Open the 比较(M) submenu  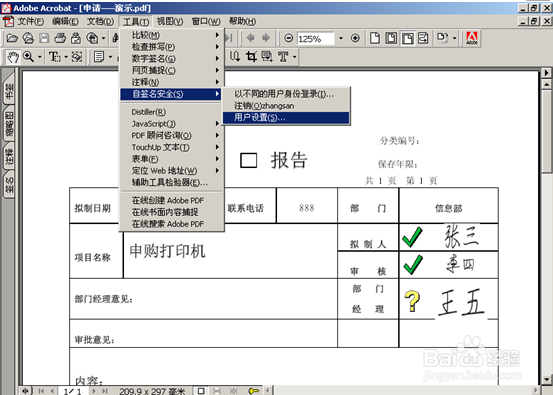point(172,35)
